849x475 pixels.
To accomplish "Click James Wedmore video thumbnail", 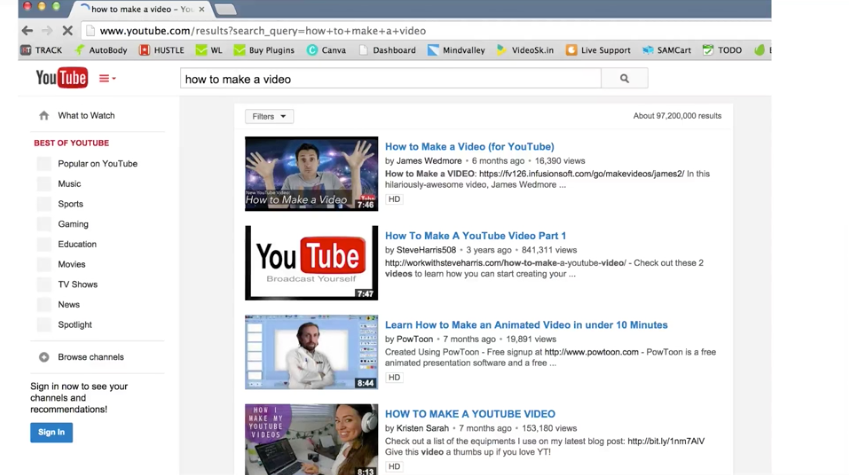I will [x=311, y=173].
